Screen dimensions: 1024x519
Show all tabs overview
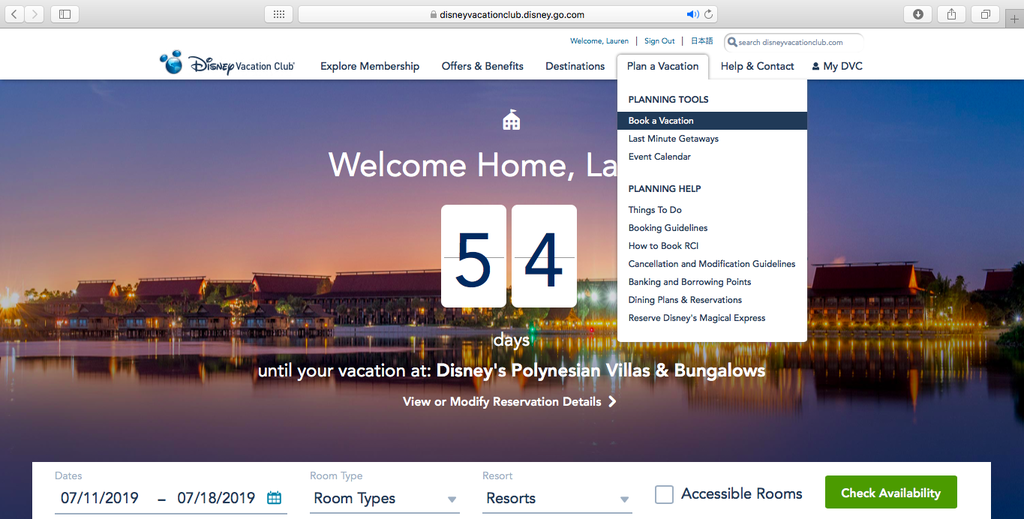tap(985, 14)
